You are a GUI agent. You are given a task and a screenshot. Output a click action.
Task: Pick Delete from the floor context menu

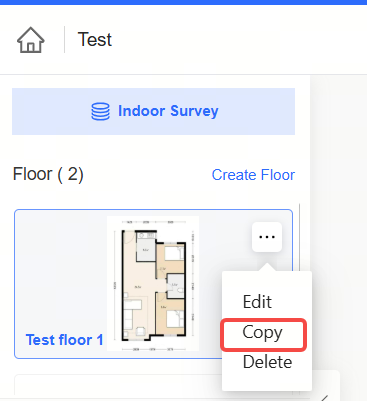coord(267,362)
